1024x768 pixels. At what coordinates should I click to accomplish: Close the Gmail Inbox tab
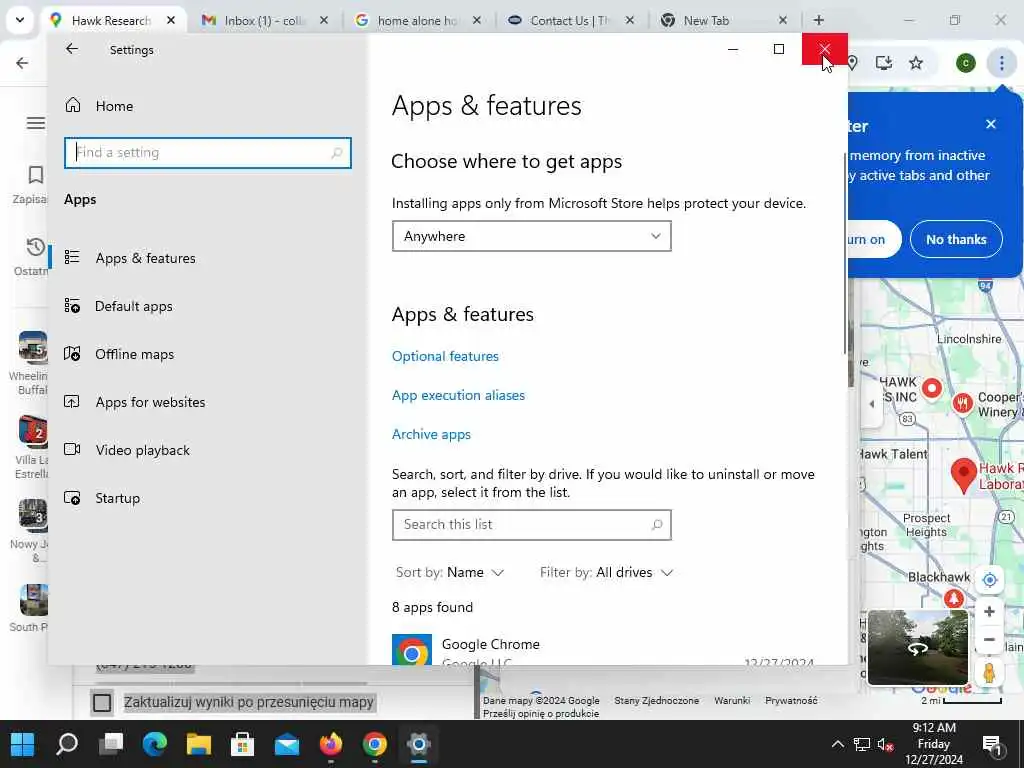click(x=324, y=20)
